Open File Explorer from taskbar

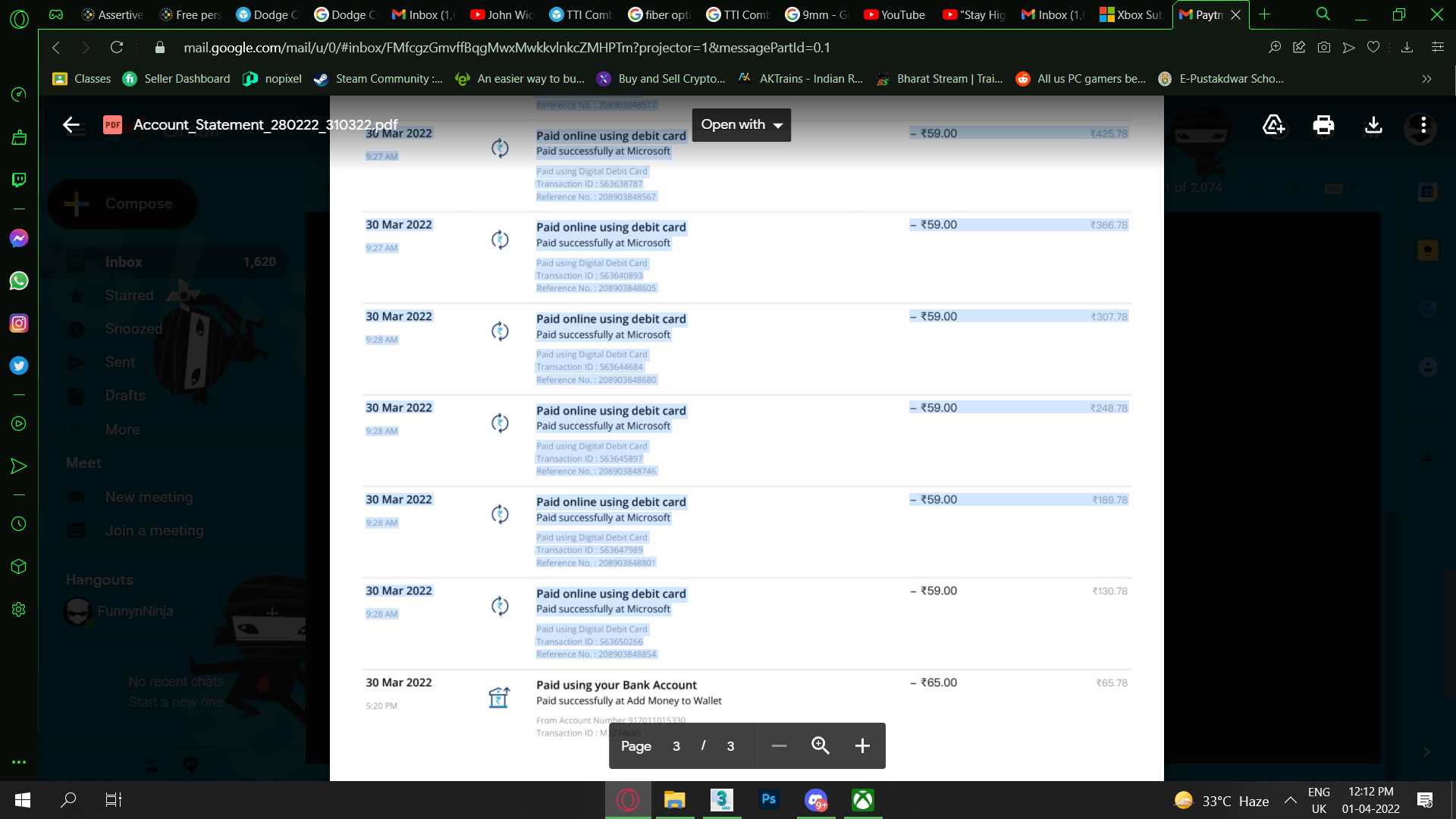pyautogui.click(x=674, y=800)
